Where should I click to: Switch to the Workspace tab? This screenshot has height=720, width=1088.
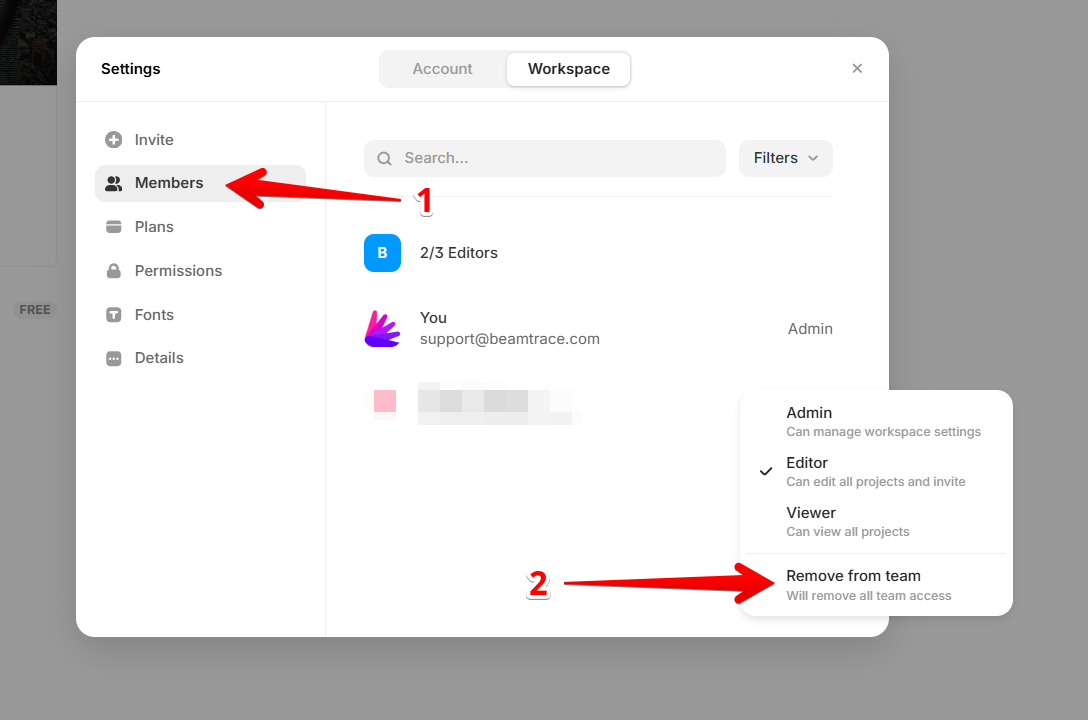568,69
